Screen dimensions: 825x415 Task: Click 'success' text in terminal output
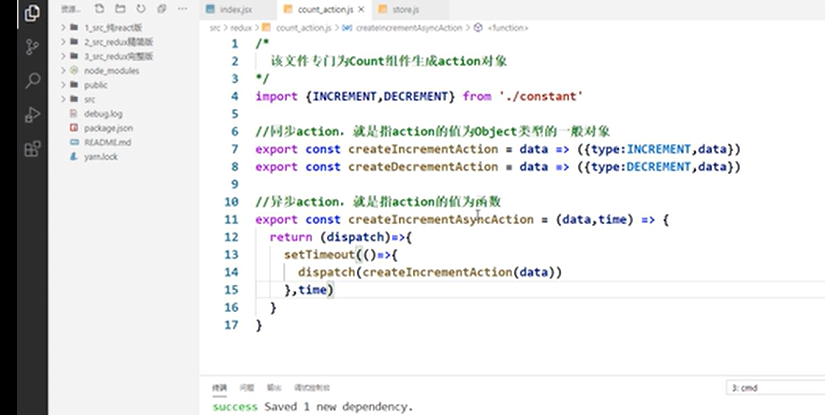click(235, 407)
